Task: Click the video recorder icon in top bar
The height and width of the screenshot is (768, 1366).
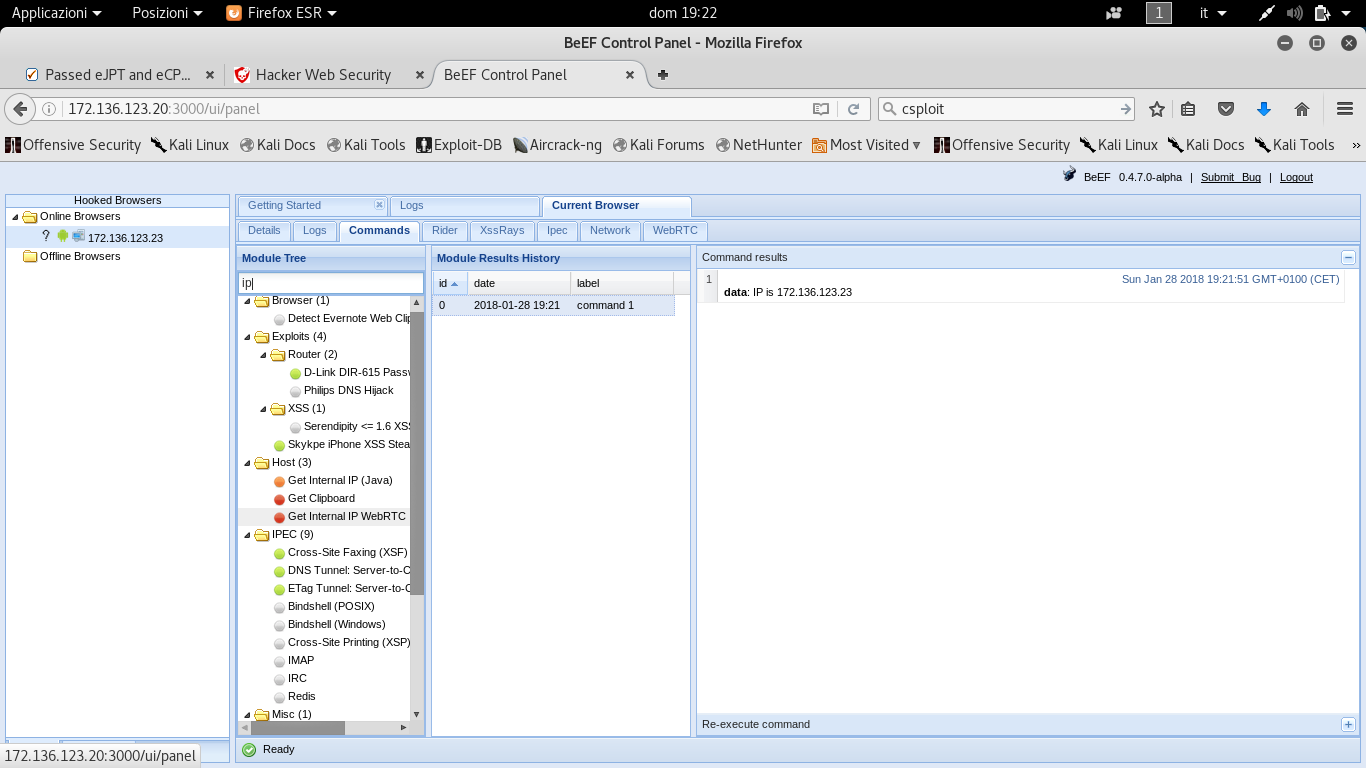Action: (1114, 13)
